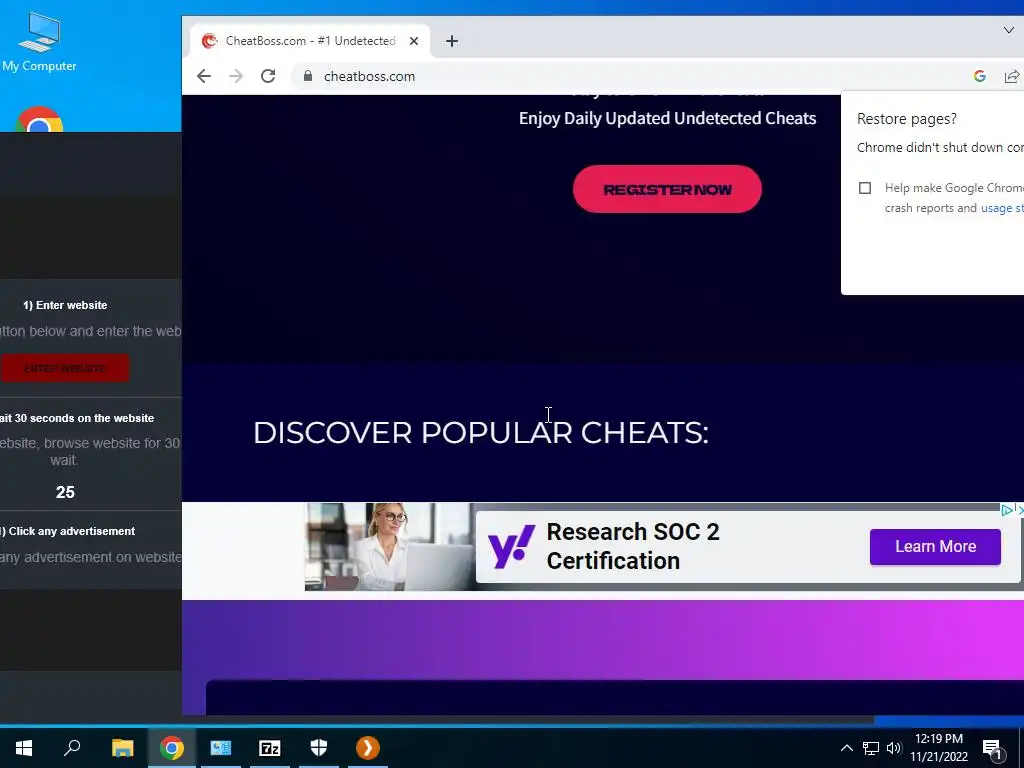1024x768 pixels.
Task: Go forward to next page
Action: pos(236,76)
